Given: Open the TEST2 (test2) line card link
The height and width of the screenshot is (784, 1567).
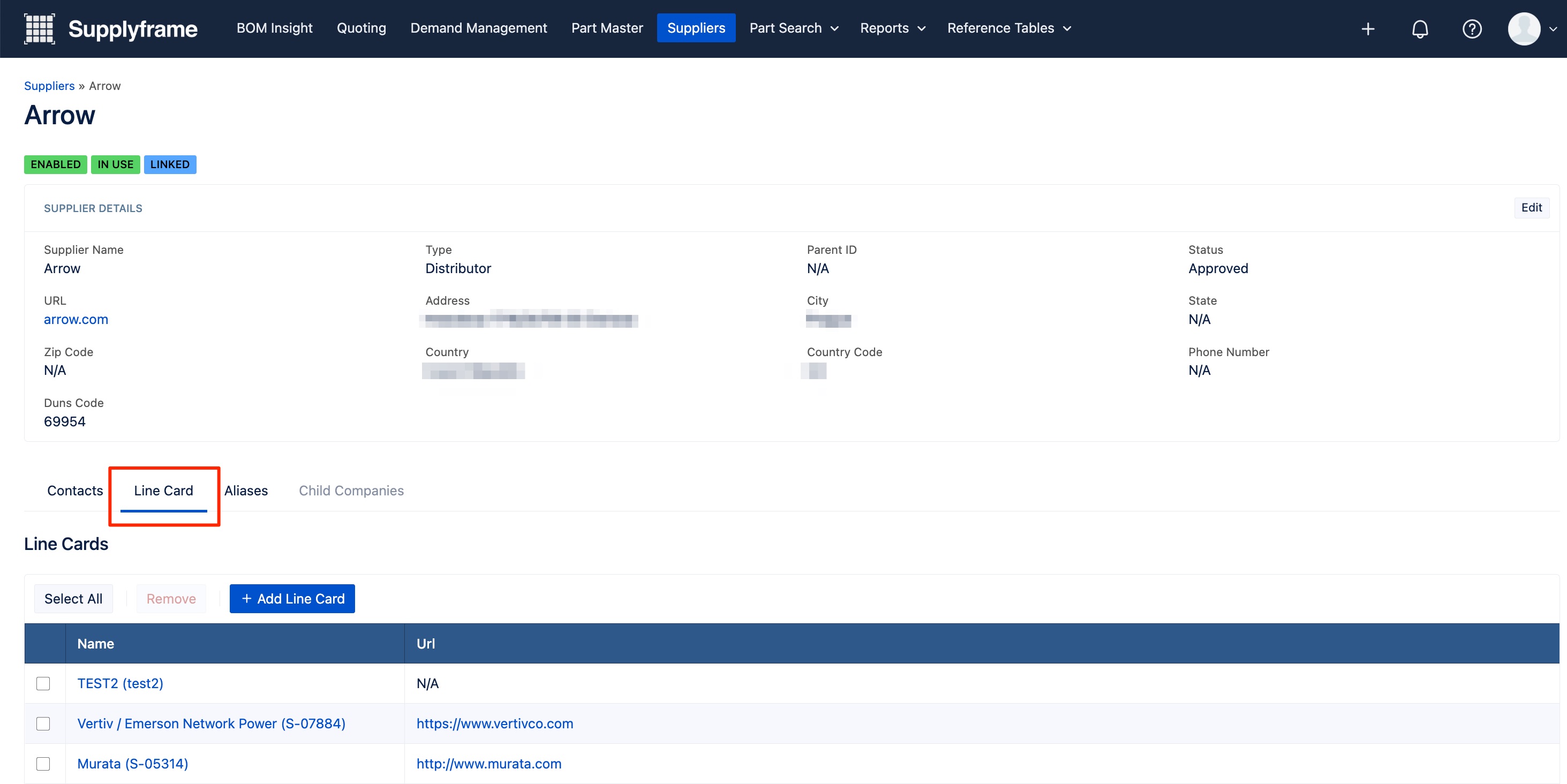Looking at the screenshot, I should pos(120,683).
